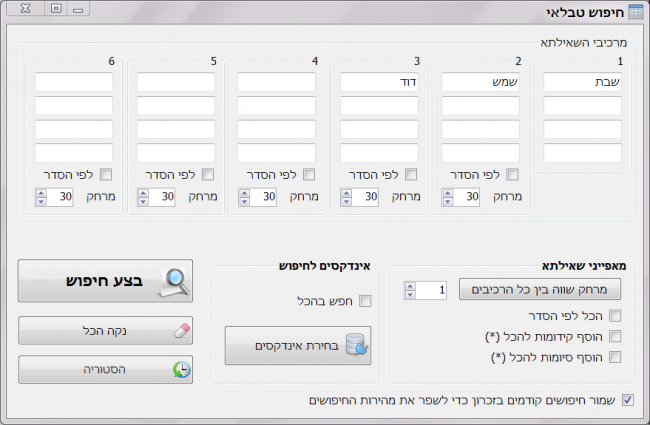
Task: Click the field containing דוד
Action: tap(379, 82)
